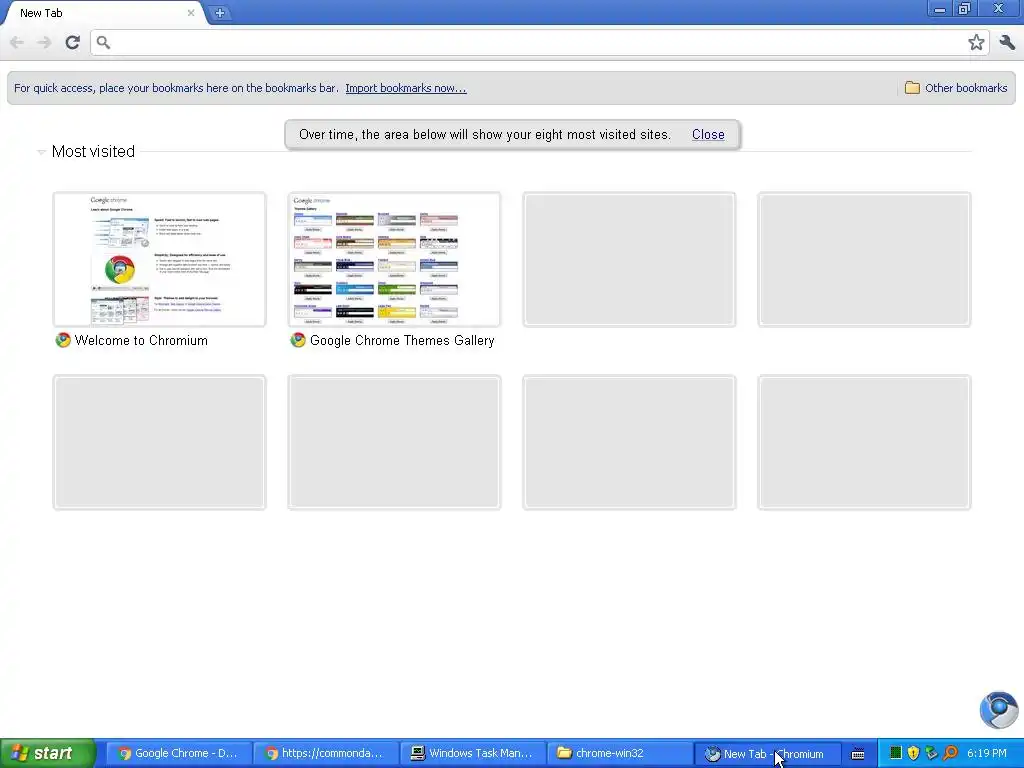Click Google Chrome Themes Gallery title link
This screenshot has width=1024, height=768.
[x=402, y=340]
